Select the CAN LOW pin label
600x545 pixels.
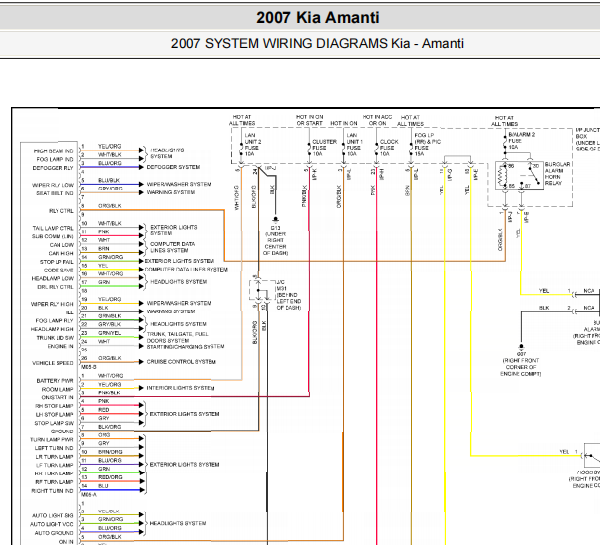61,245
